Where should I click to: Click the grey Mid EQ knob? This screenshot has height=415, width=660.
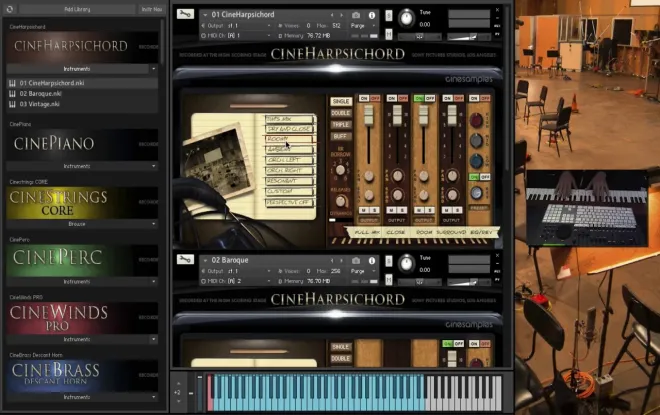click(476, 141)
